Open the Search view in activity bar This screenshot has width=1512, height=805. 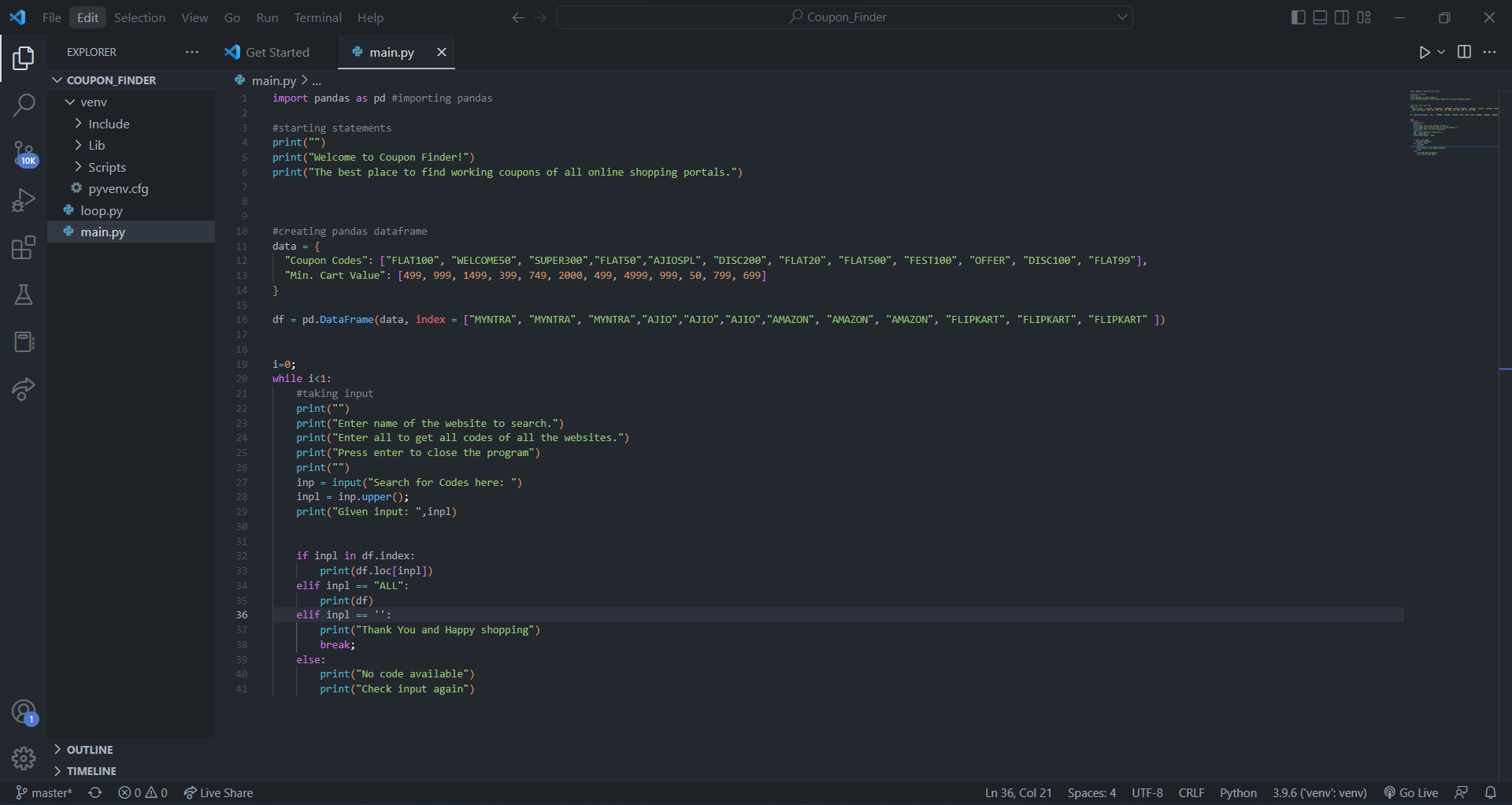24,105
